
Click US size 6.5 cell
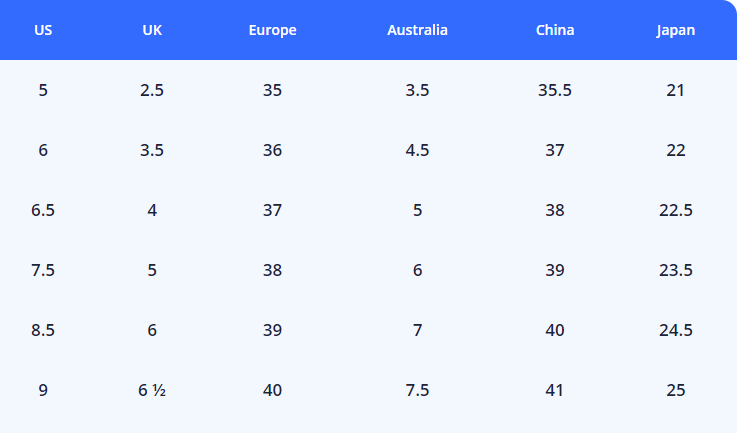(43, 210)
